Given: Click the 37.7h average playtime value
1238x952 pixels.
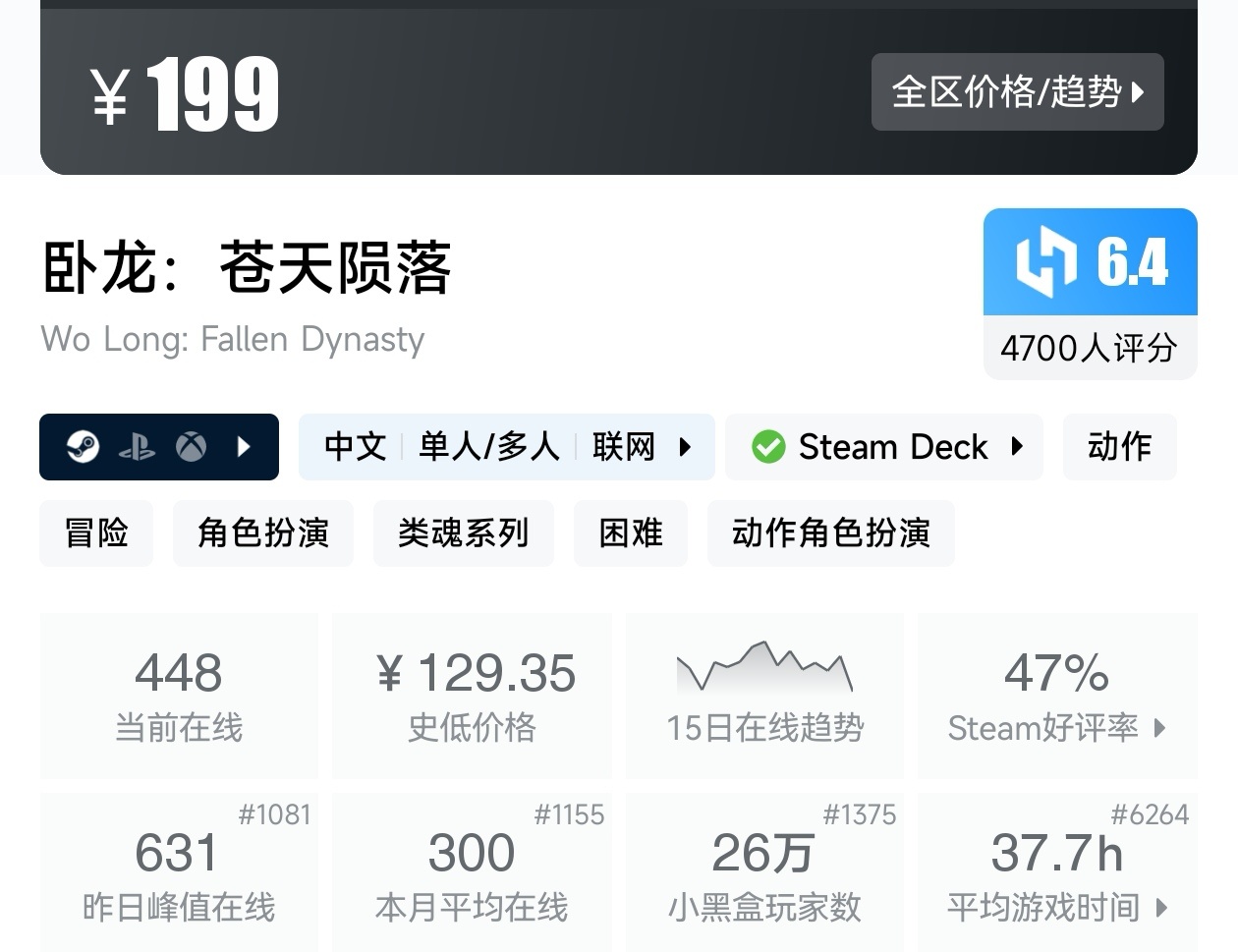Looking at the screenshot, I should (x=1057, y=853).
